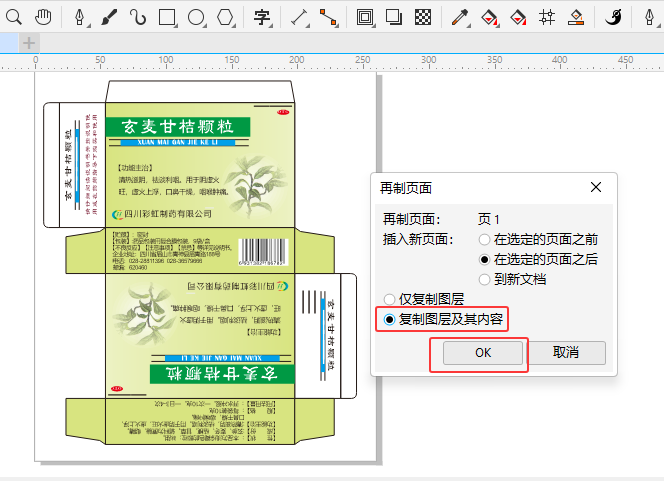Screen dimensions: 664x481
Task: Select the Polygon tool
Action: (x=225, y=17)
